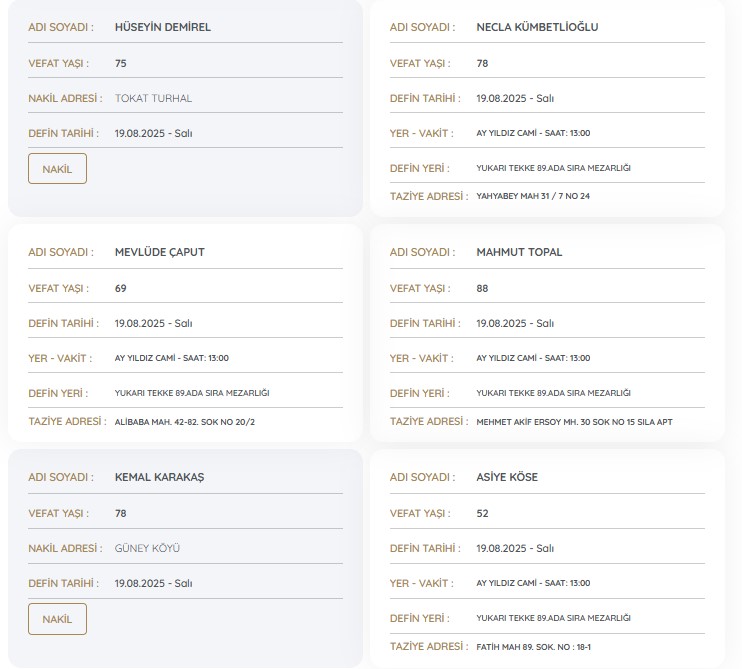Click the name Necla Kümbetlioğlu

pyautogui.click(x=537, y=27)
